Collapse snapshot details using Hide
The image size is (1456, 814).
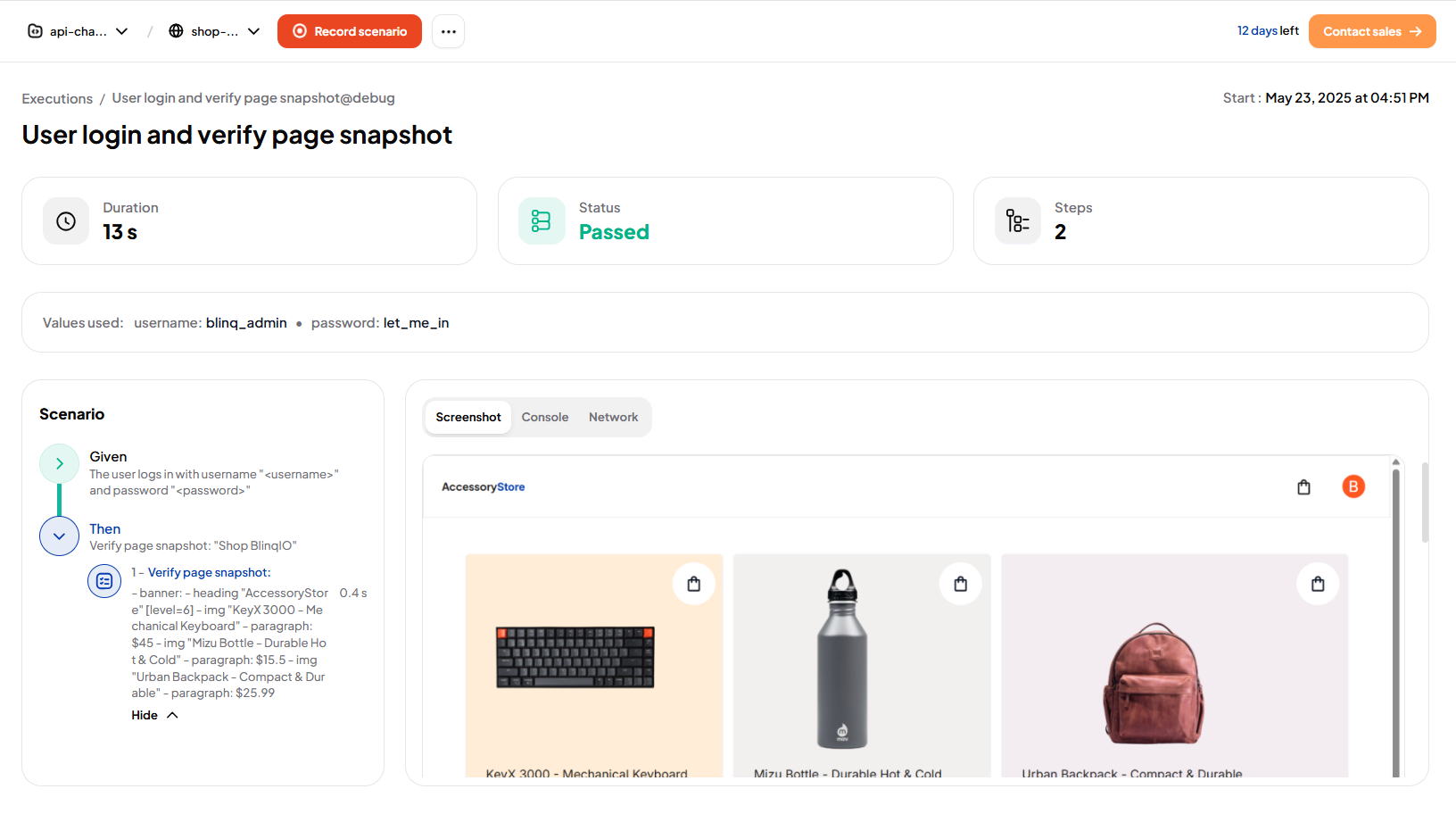[154, 714]
